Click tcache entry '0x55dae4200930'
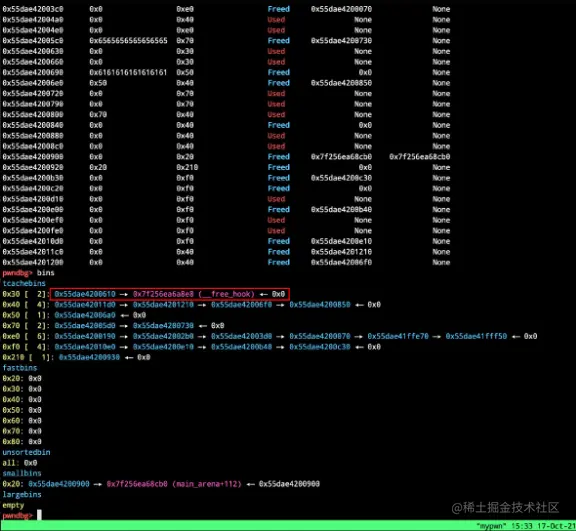576x531 pixels. coord(89,357)
